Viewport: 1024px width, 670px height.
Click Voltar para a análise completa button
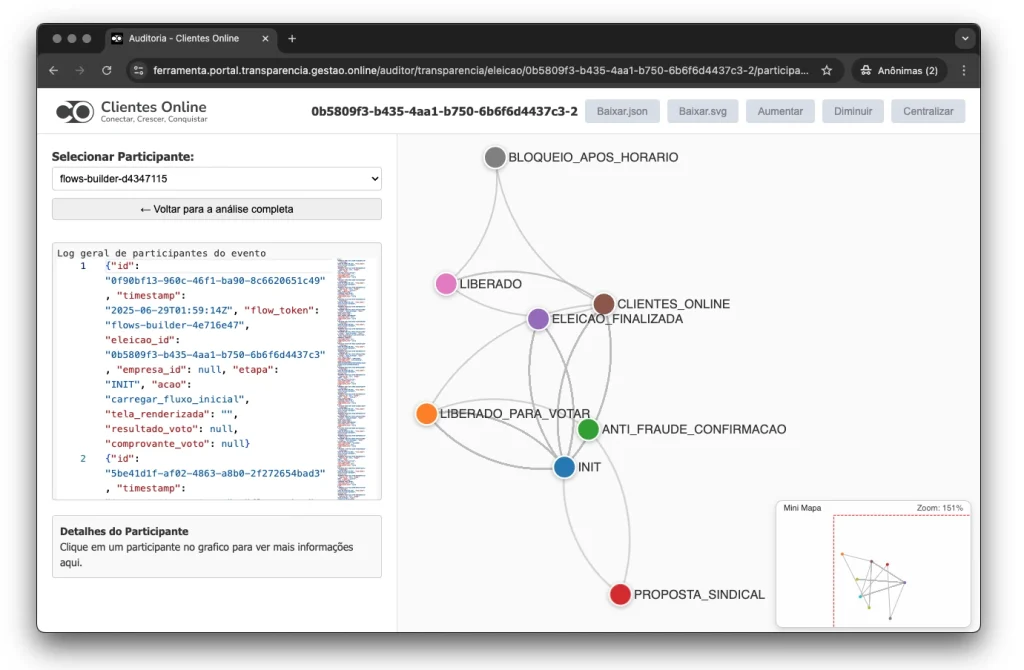(217, 209)
